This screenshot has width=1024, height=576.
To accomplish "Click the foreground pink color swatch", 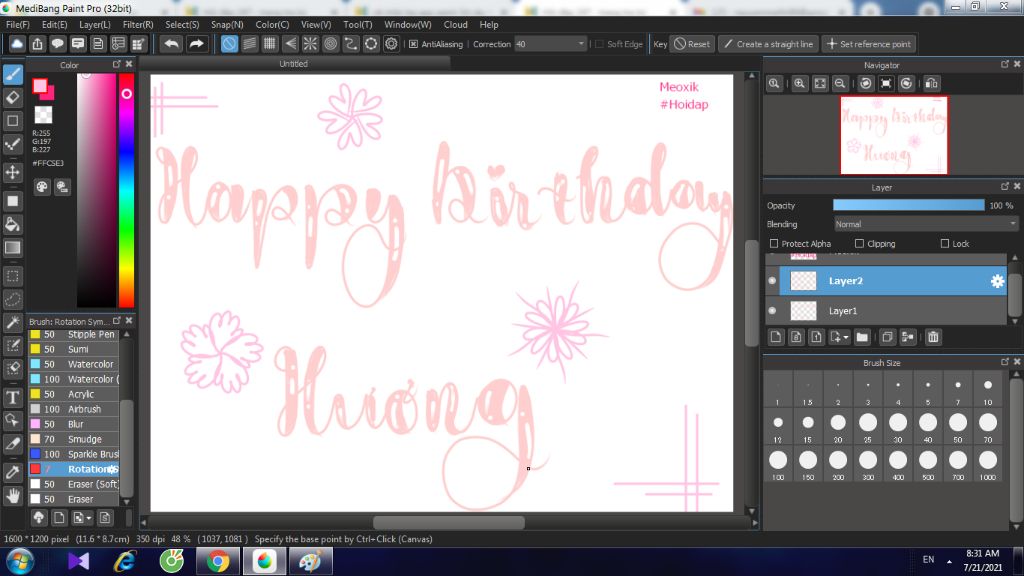I will 40,86.
